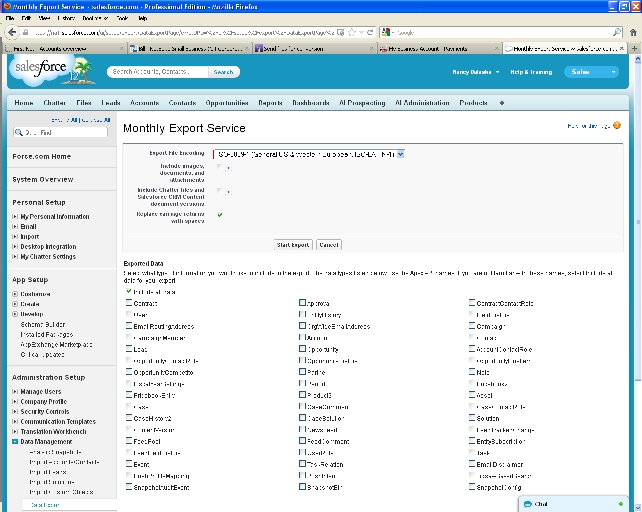
Task: Open the Sales app dropdown
Action: click(591, 72)
